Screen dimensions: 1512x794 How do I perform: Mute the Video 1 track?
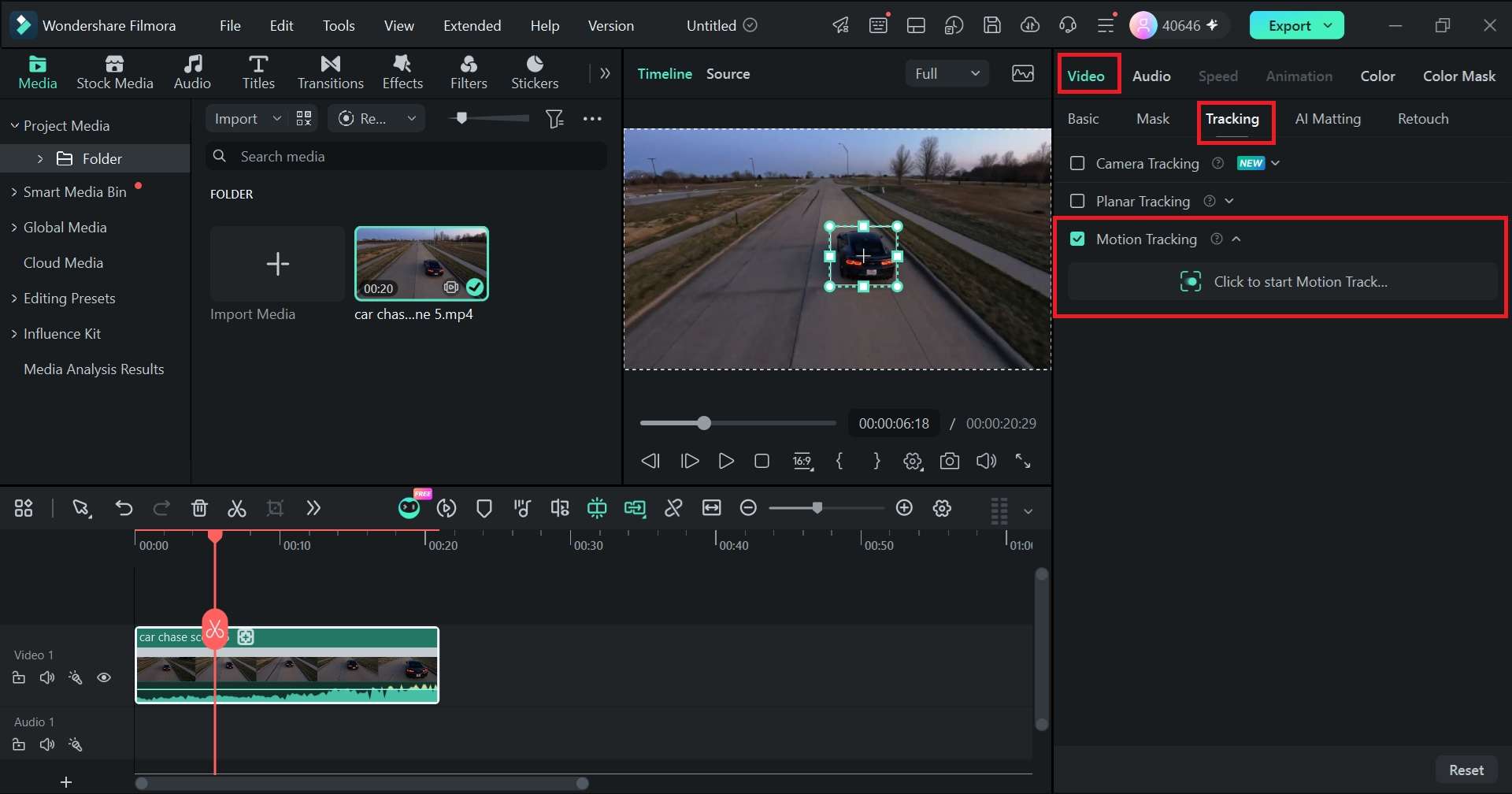tap(47, 678)
